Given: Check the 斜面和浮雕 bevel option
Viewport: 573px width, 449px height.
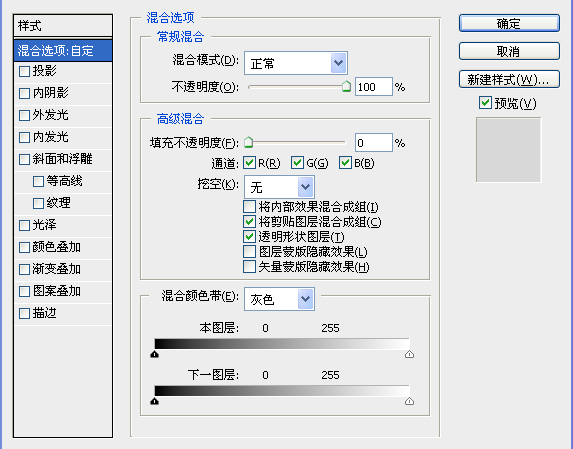Looking at the screenshot, I should (x=24, y=159).
